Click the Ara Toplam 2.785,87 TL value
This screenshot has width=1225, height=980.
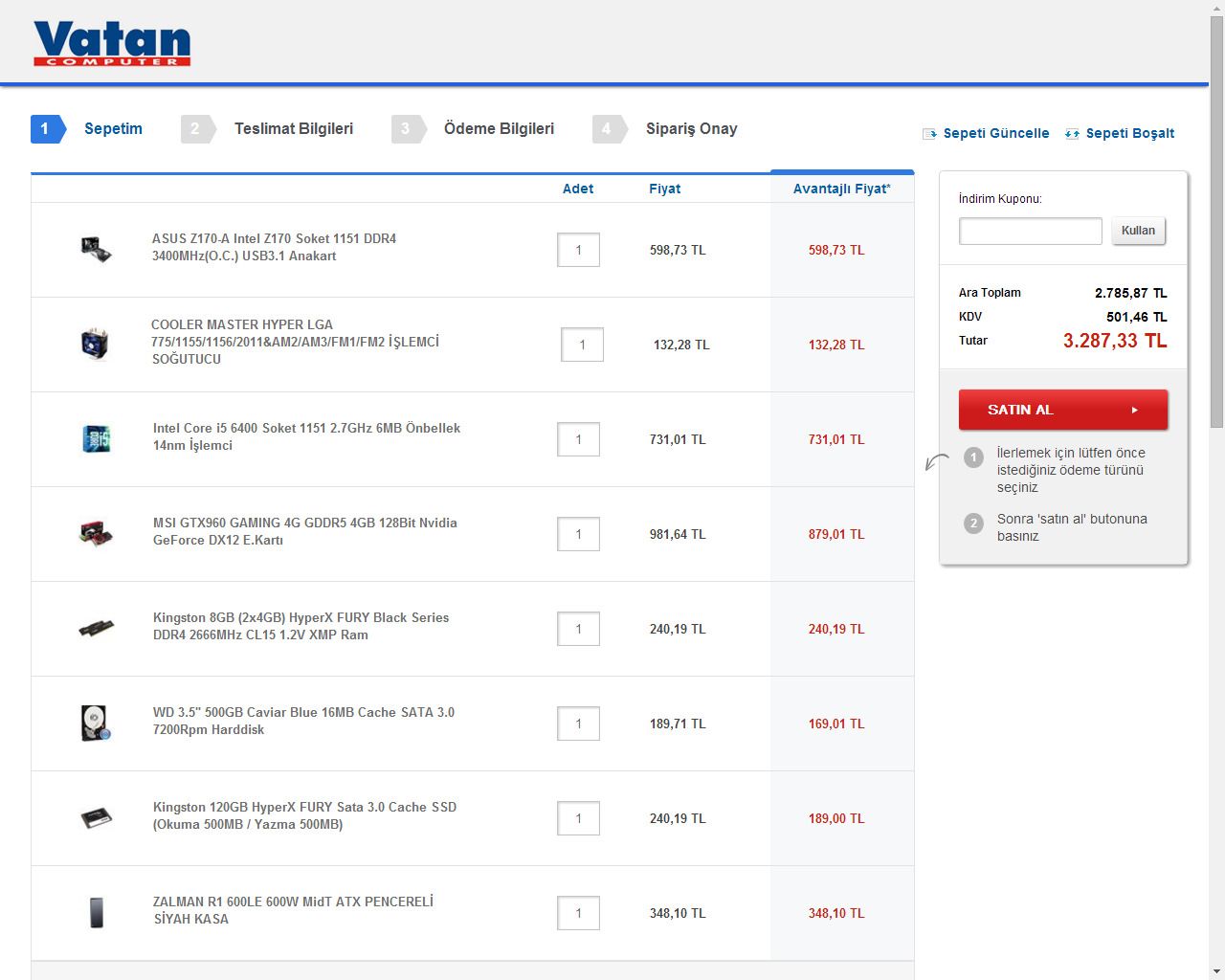pos(1131,293)
